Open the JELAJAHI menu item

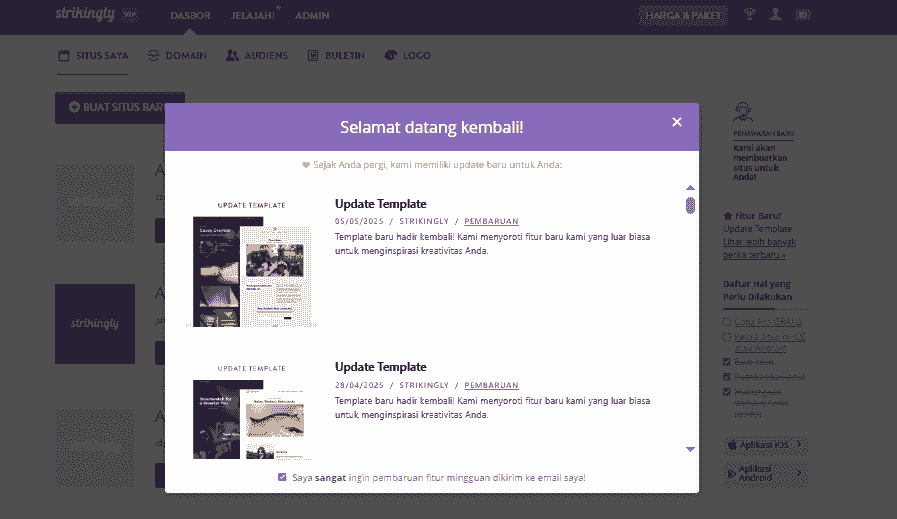253,15
